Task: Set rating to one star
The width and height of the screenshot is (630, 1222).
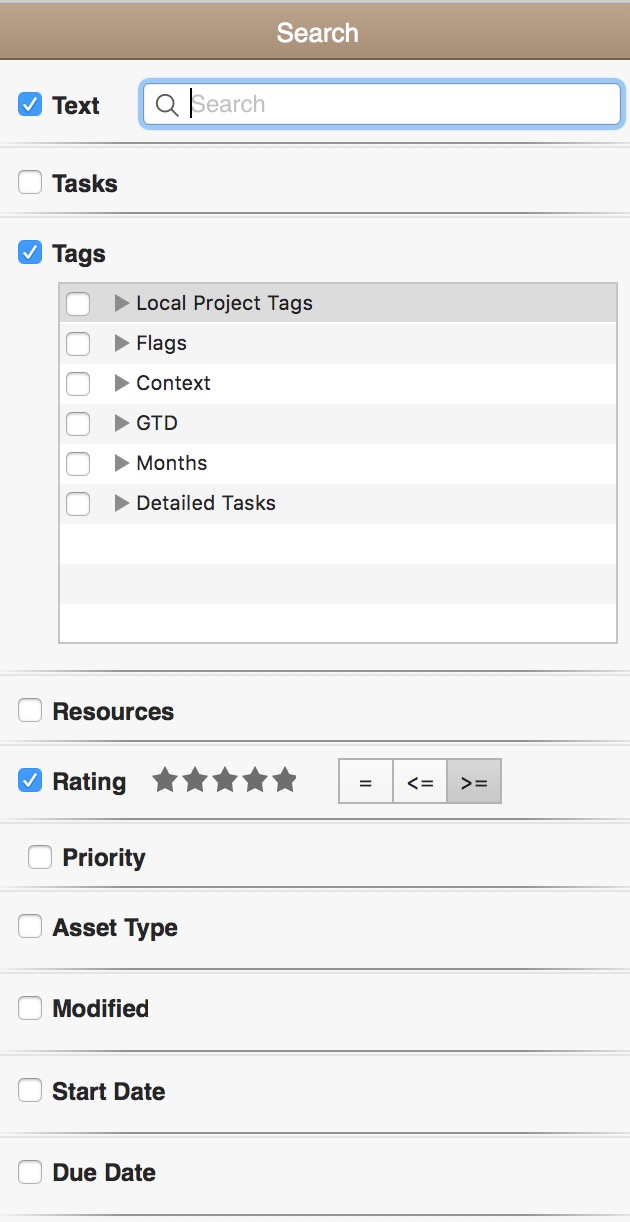Action: [164, 781]
